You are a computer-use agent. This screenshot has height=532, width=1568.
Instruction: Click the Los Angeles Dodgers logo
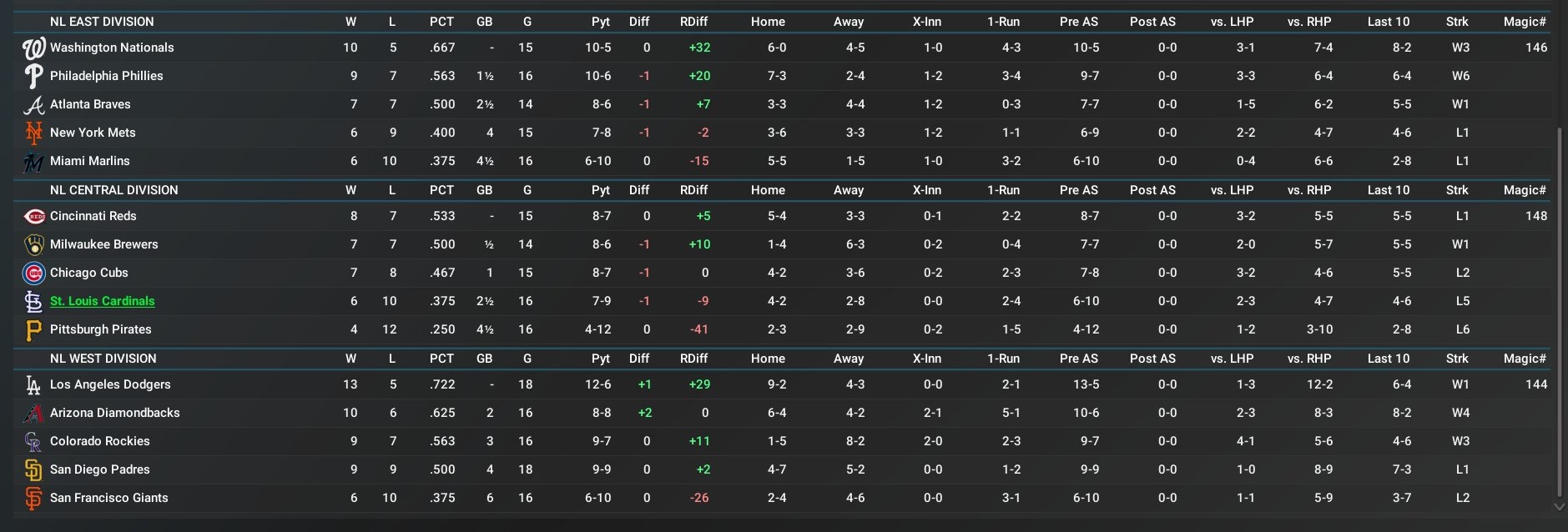coord(33,385)
